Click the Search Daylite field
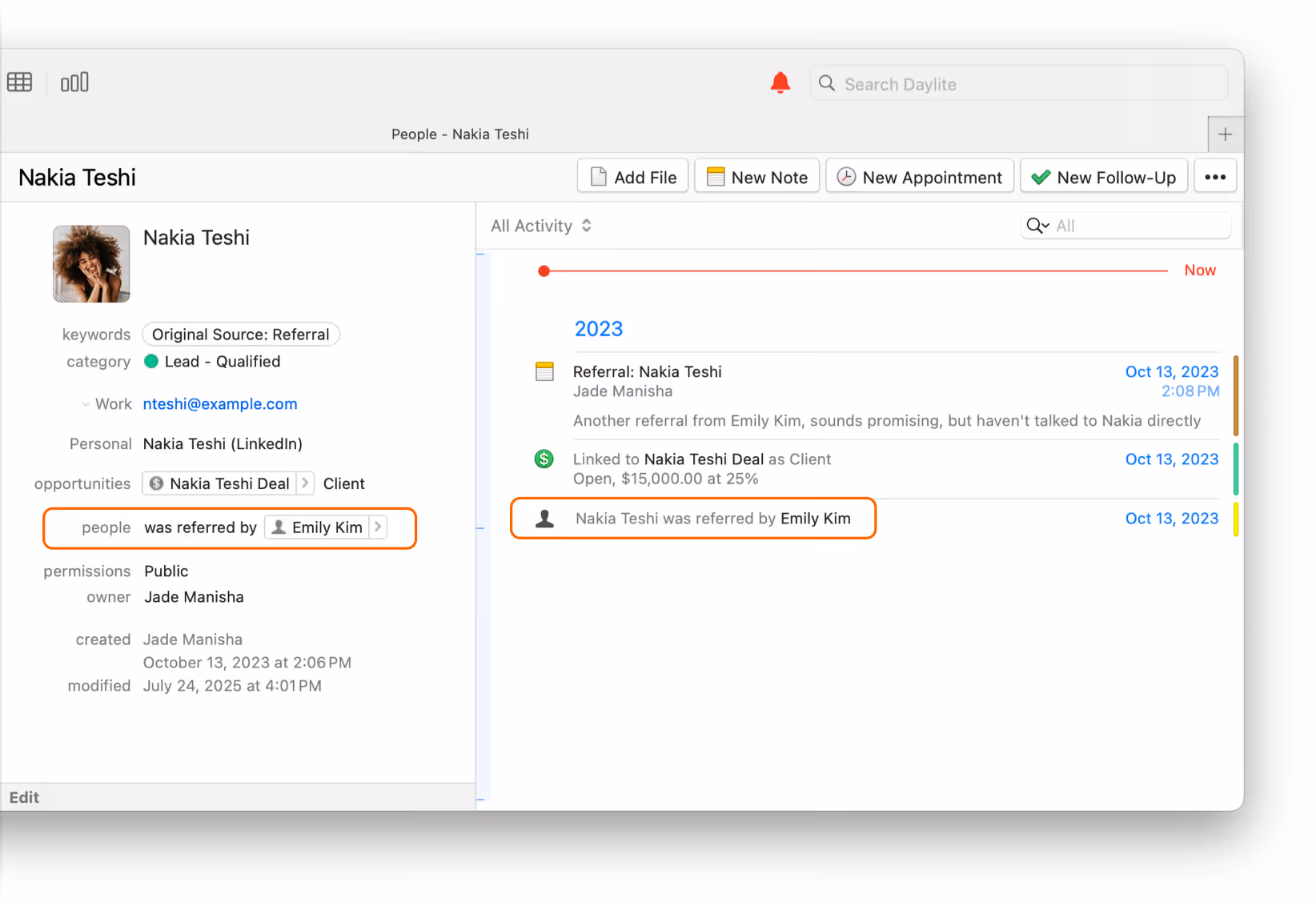 coord(1019,84)
